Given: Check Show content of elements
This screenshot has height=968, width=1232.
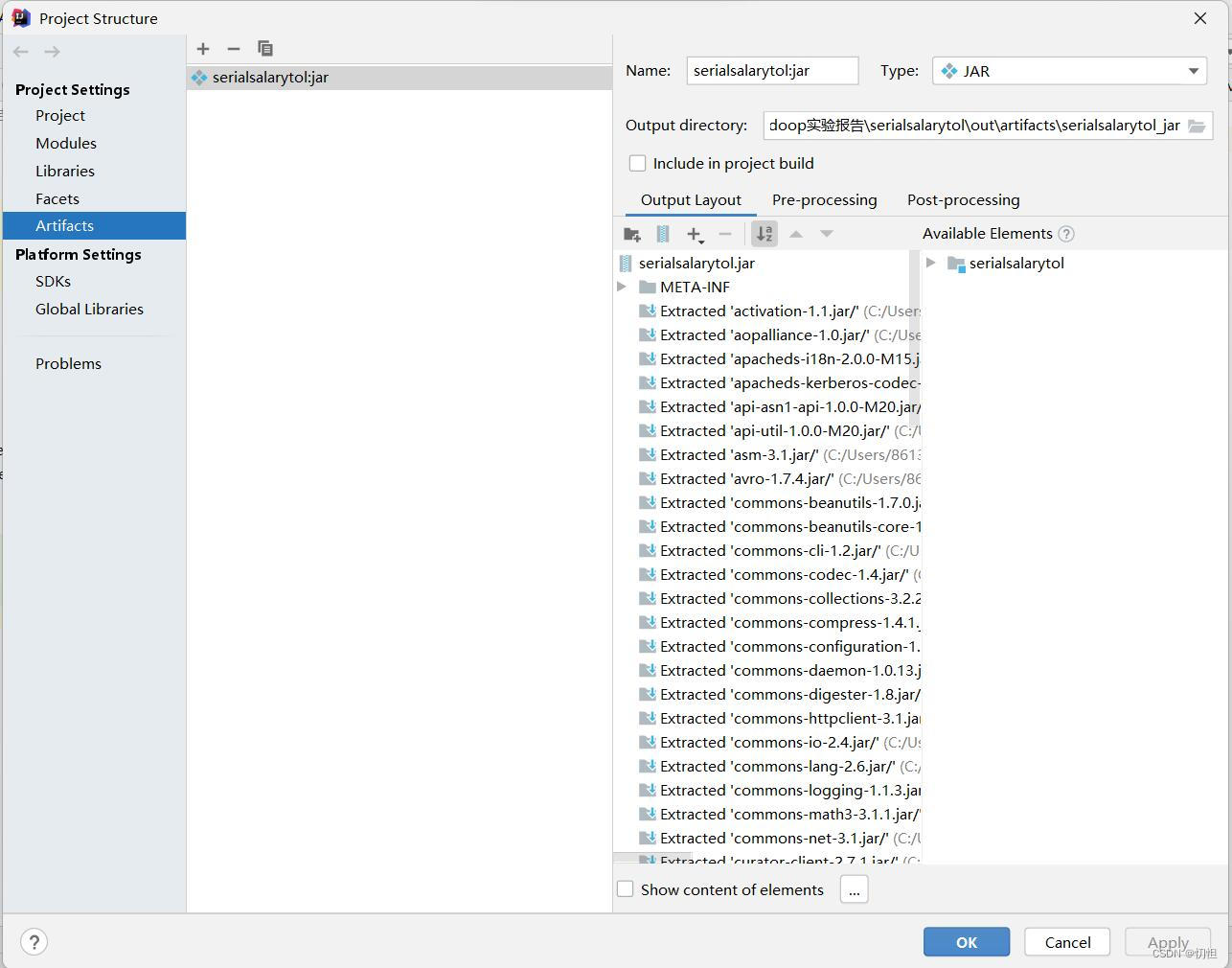Looking at the screenshot, I should pyautogui.click(x=626, y=889).
